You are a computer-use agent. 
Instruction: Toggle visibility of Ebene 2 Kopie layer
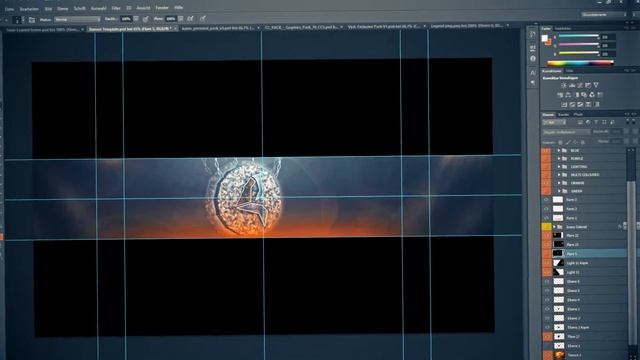(x=547, y=327)
